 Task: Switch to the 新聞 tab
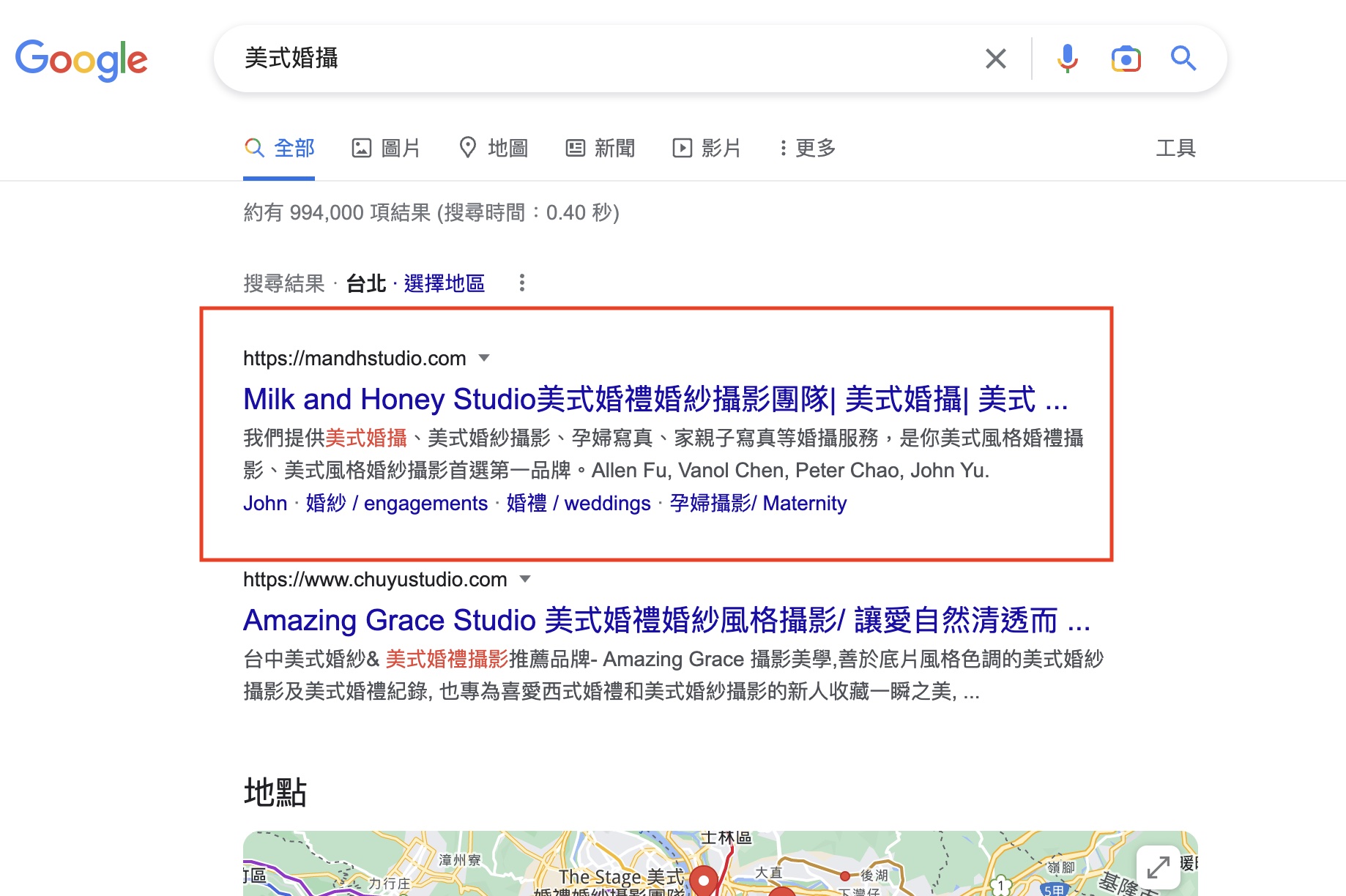601,149
